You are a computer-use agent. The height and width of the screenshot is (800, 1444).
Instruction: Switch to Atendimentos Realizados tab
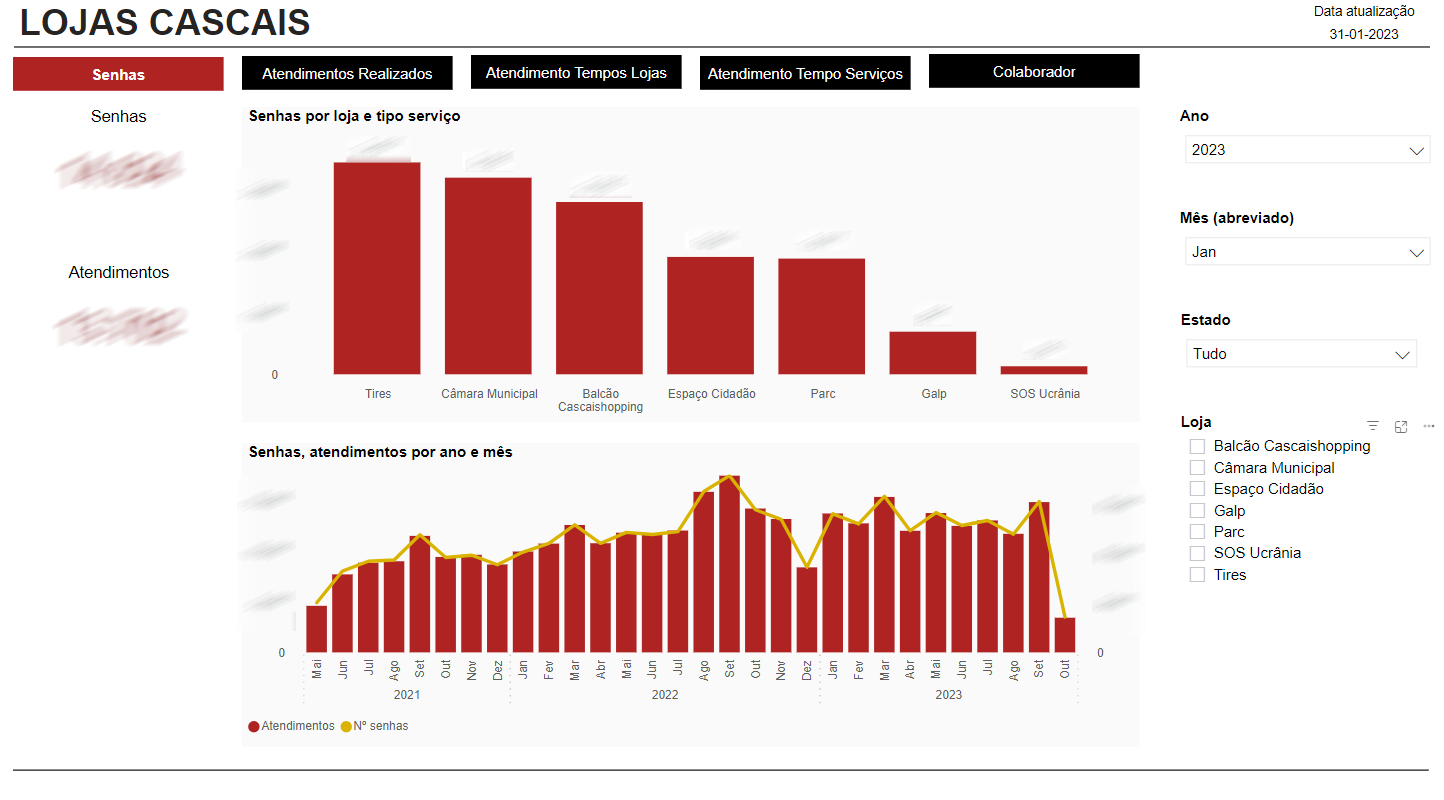347,73
